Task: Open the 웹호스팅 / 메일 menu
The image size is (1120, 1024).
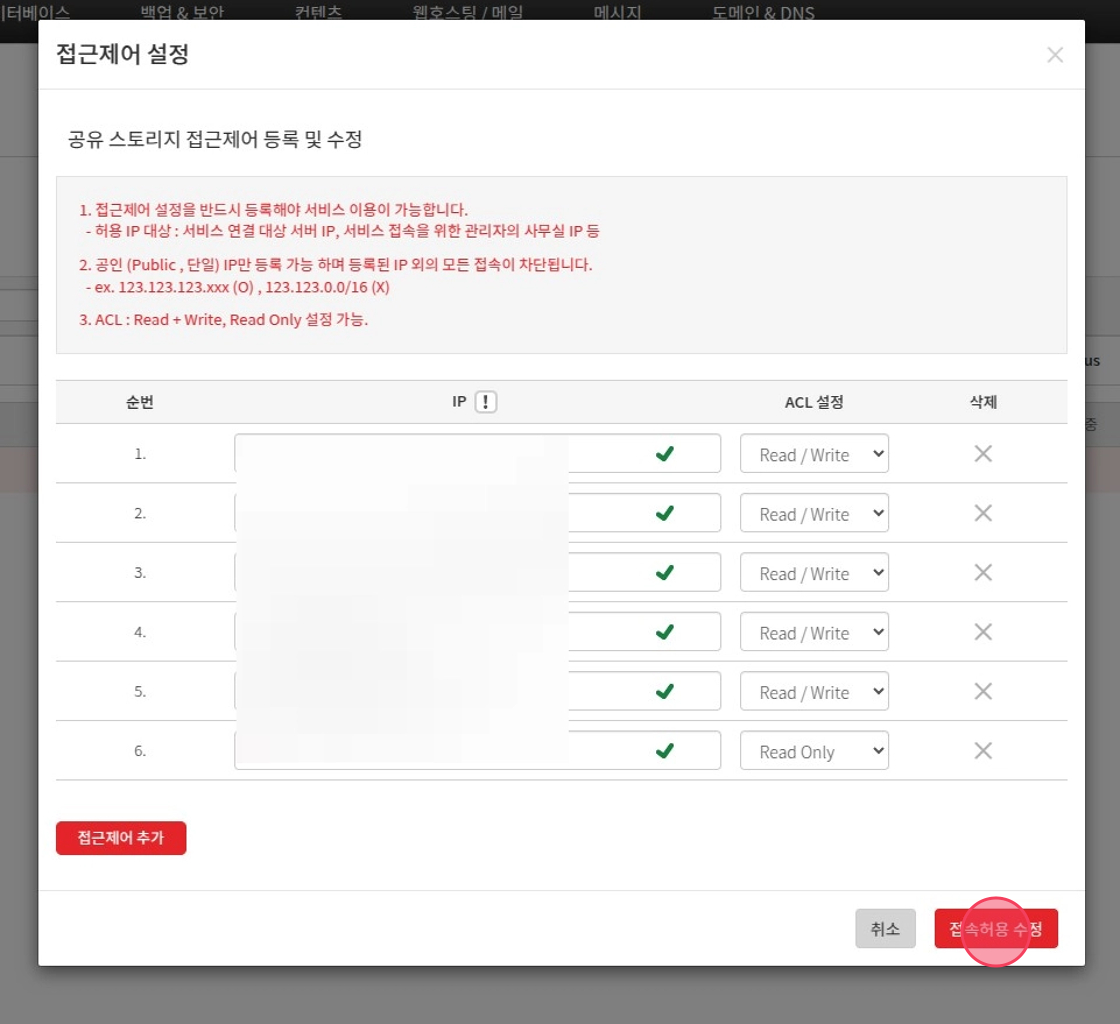Action: (468, 12)
